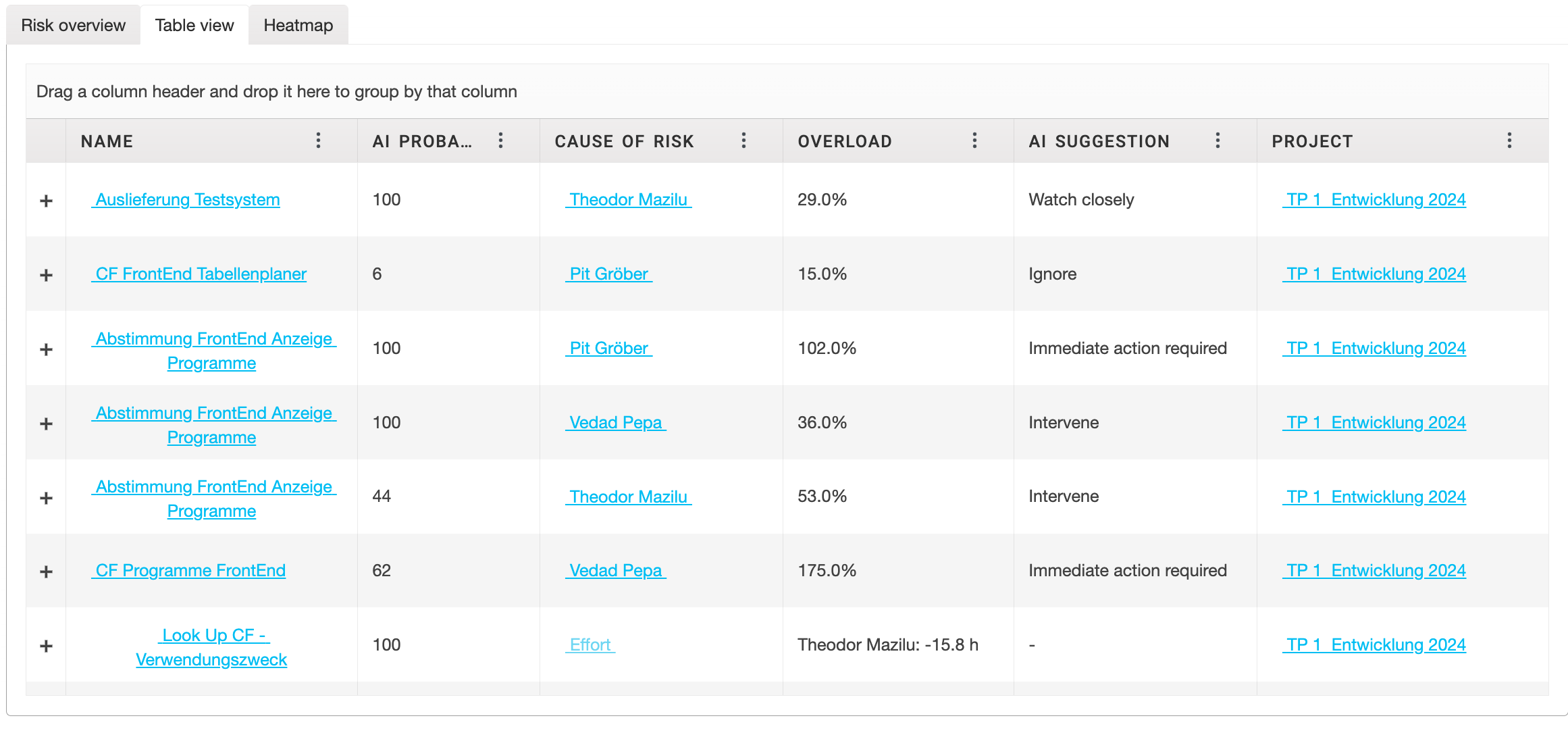Open the CF FrontEnd Tabellenplaner link

click(199, 274)
